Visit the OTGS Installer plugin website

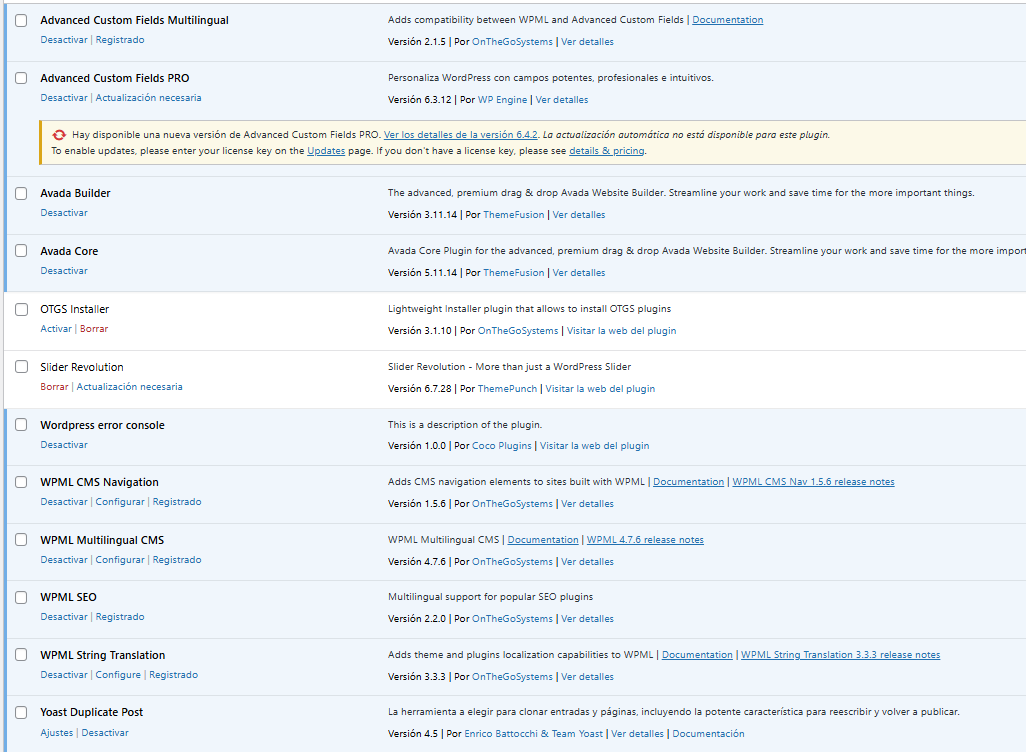point(622,331)
